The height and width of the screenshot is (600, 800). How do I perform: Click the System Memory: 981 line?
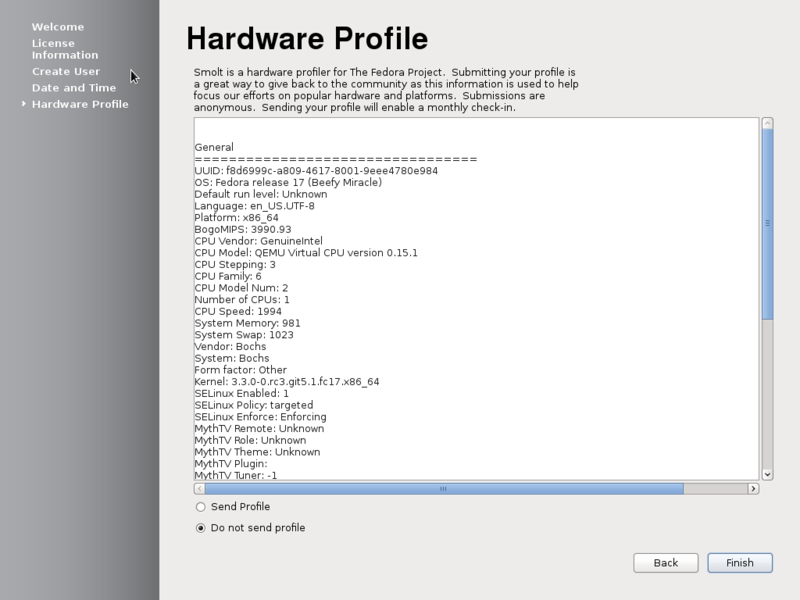coord(247,323)
